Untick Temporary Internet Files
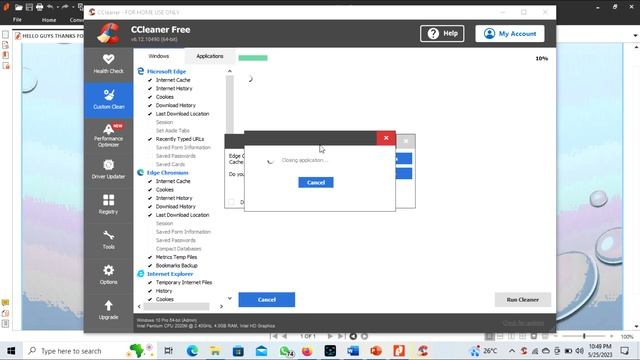Screen dimensions: 640x360 click(150, 282)
